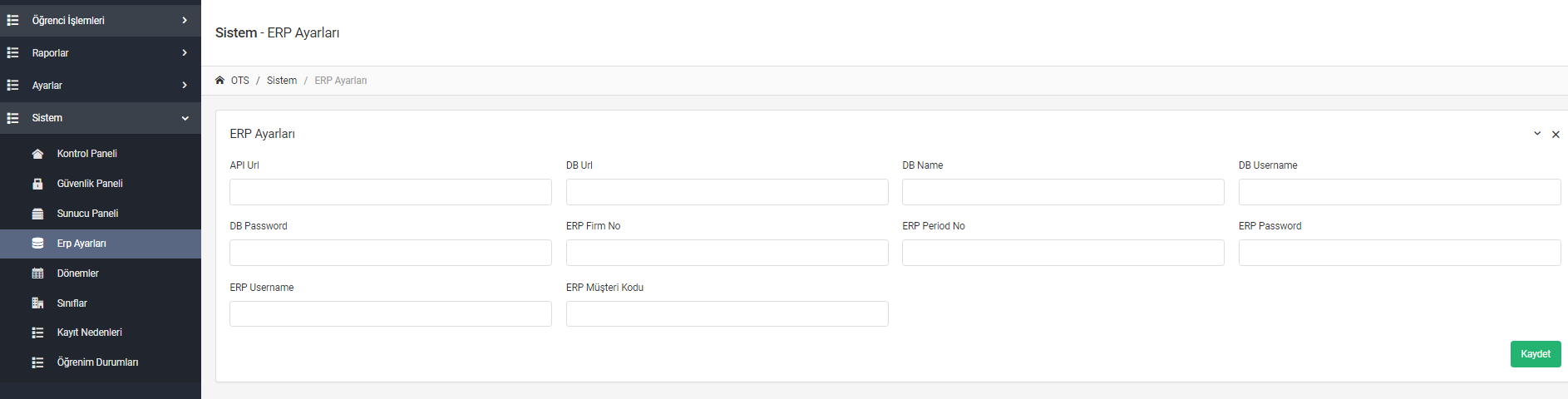This screenshot has height=399, width=1568.
Task: Click the Sunucu Paneli server icon
Action: coord(37,214)
